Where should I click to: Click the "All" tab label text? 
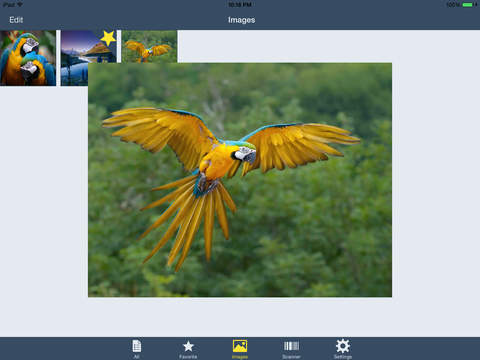137,357
